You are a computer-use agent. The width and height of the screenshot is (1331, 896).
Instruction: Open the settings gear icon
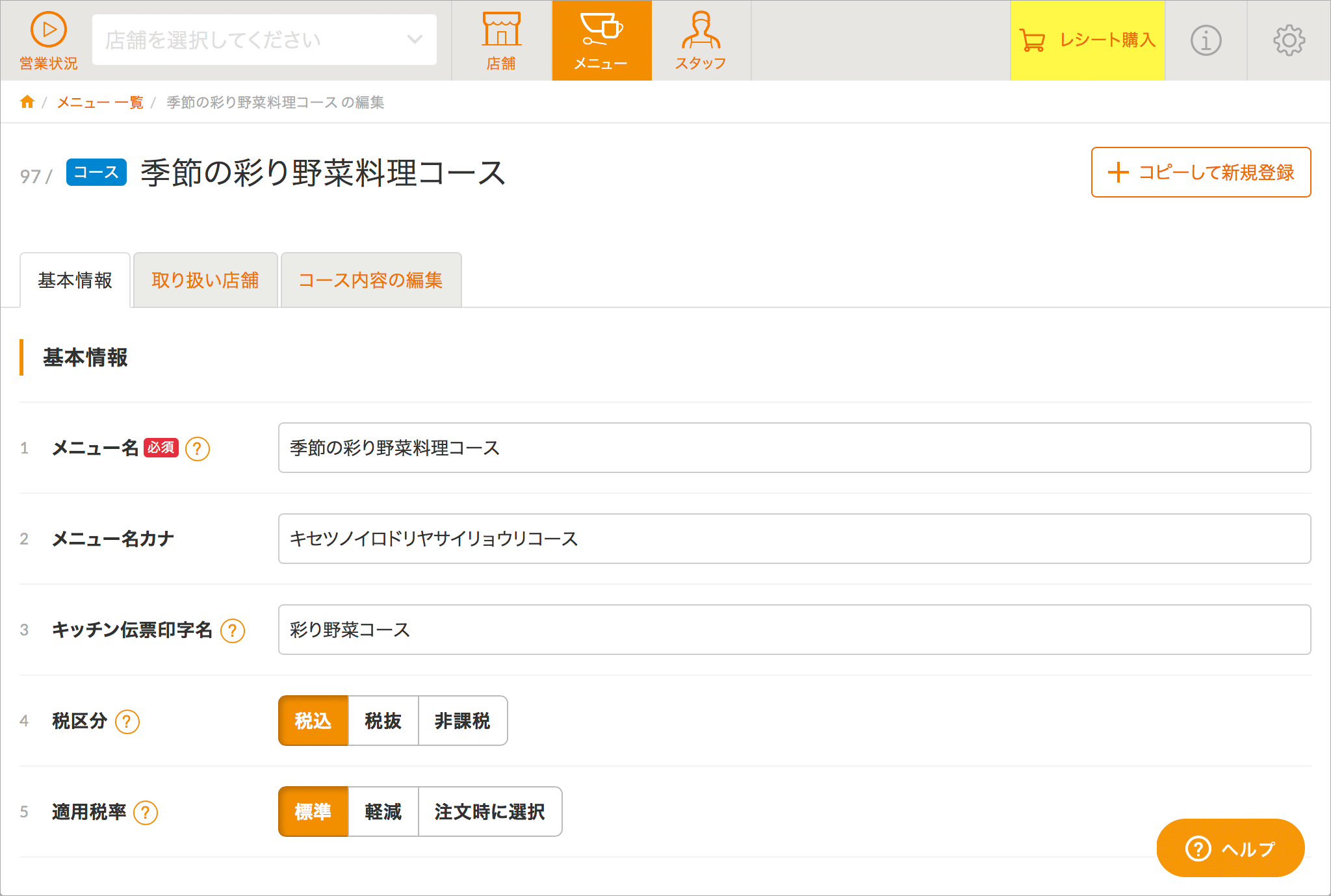pyautogui.click(x=1289, y=41)
